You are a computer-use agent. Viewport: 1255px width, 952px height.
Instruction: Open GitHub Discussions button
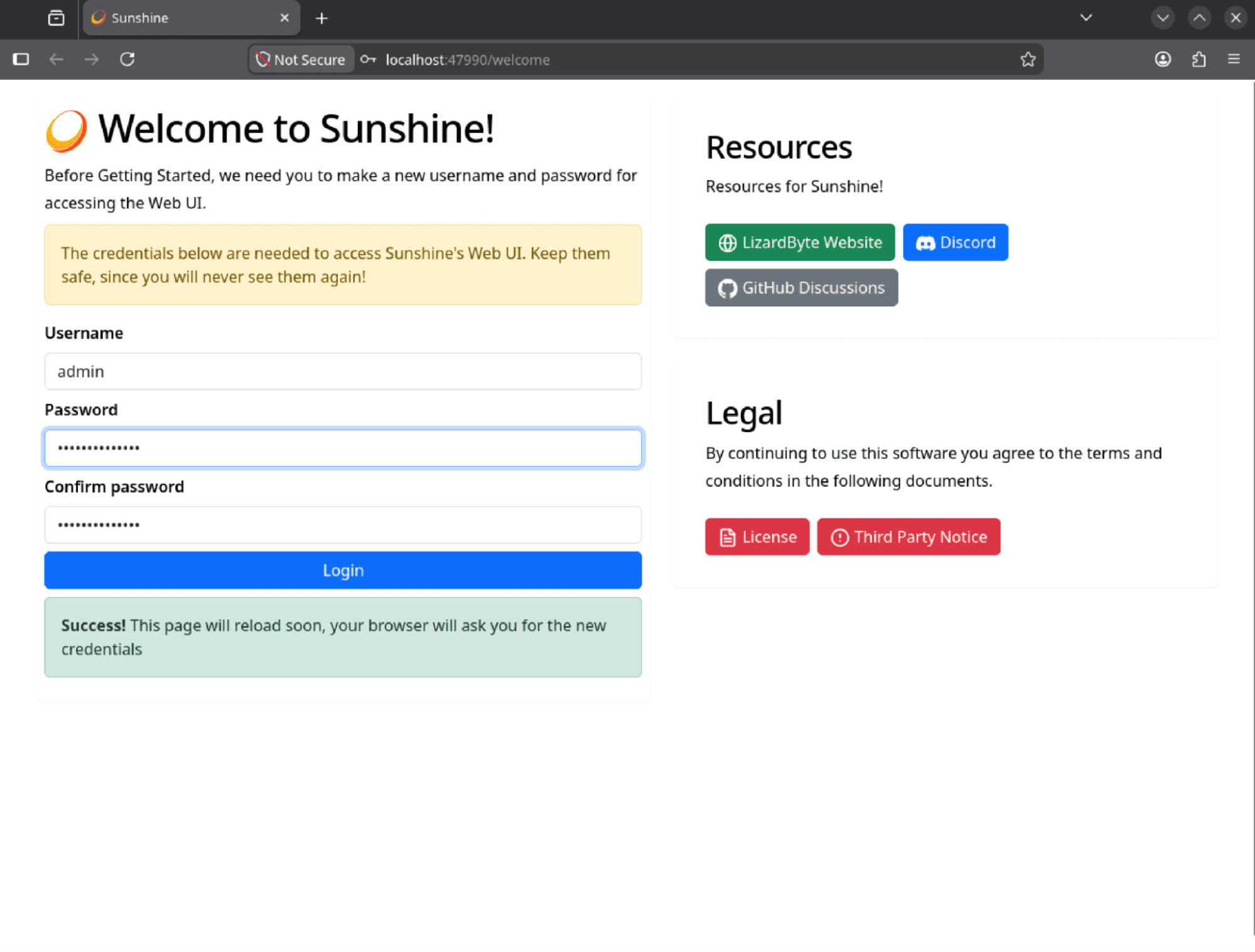[801, 288]
